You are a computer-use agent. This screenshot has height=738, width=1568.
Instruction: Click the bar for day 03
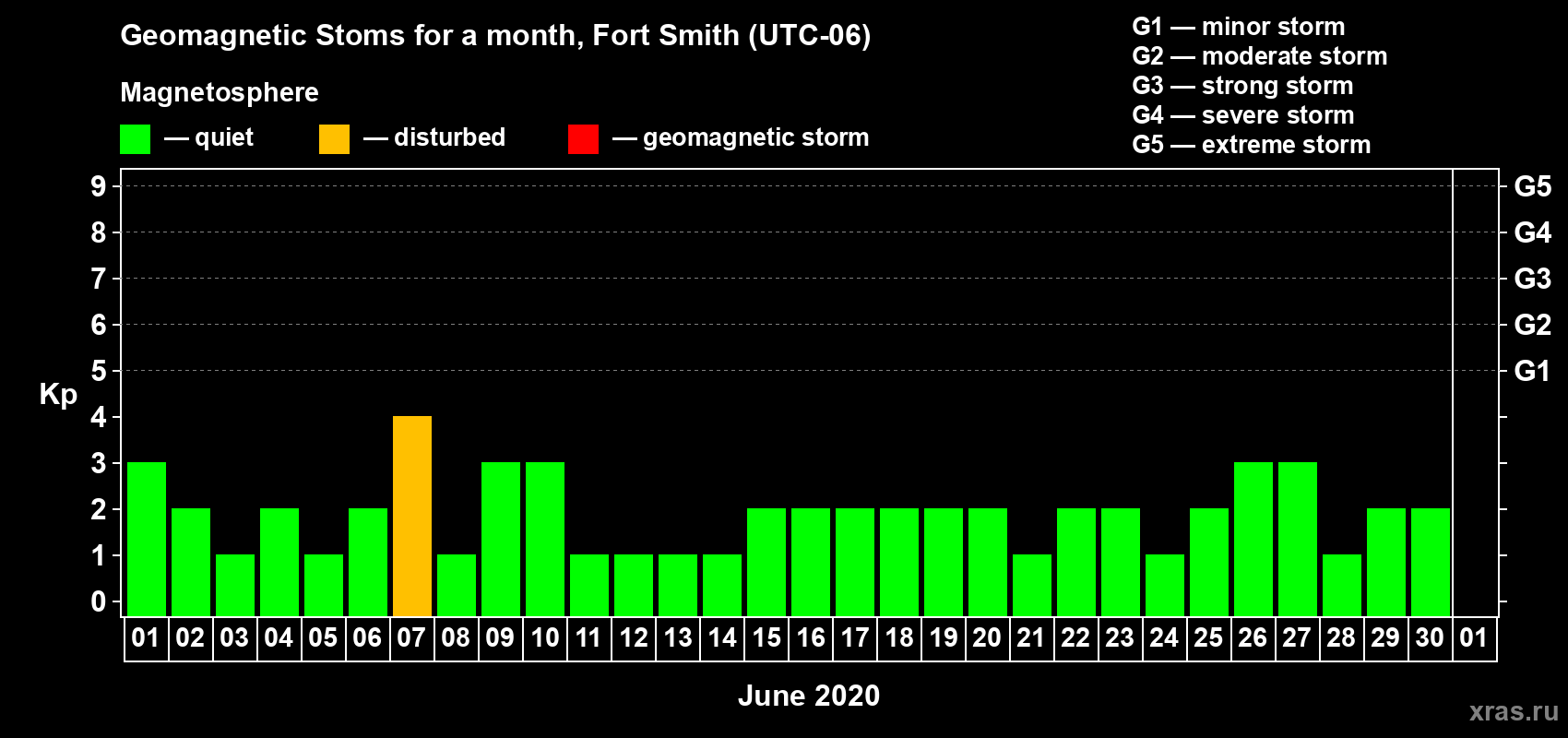pos(235,586)
